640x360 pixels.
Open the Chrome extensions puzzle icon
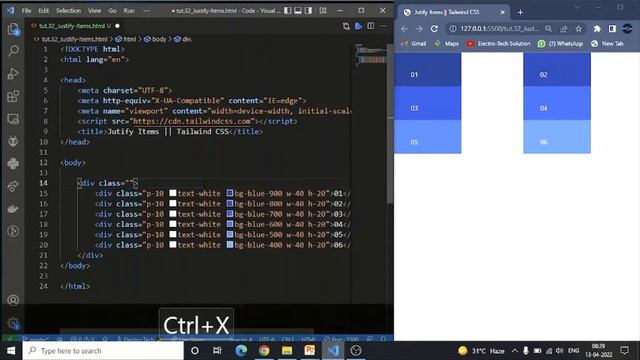tap(597, 29)
